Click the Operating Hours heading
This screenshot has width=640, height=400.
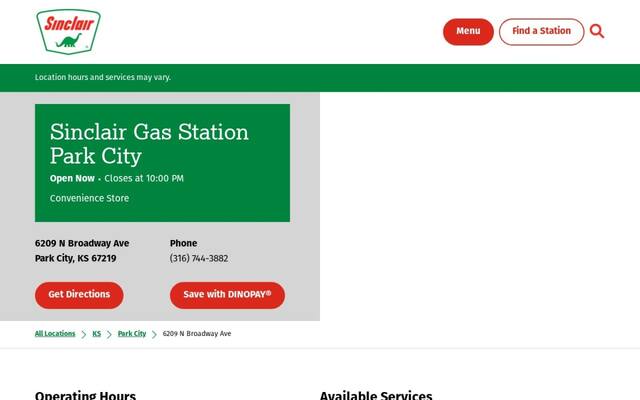pos(85,395)
